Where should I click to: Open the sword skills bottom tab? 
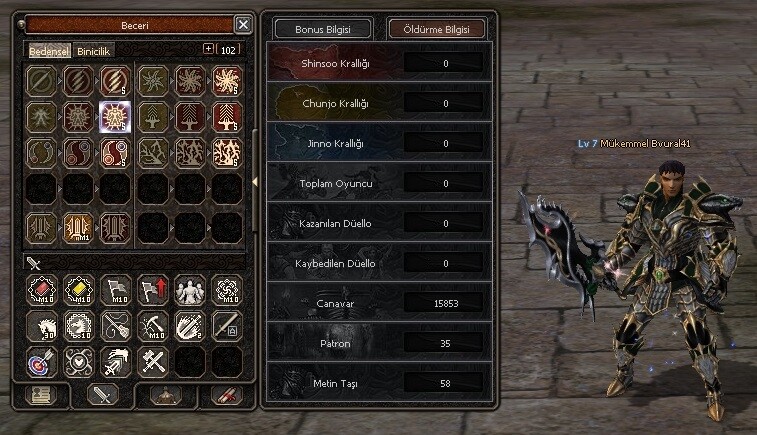[x=102, y=394]
